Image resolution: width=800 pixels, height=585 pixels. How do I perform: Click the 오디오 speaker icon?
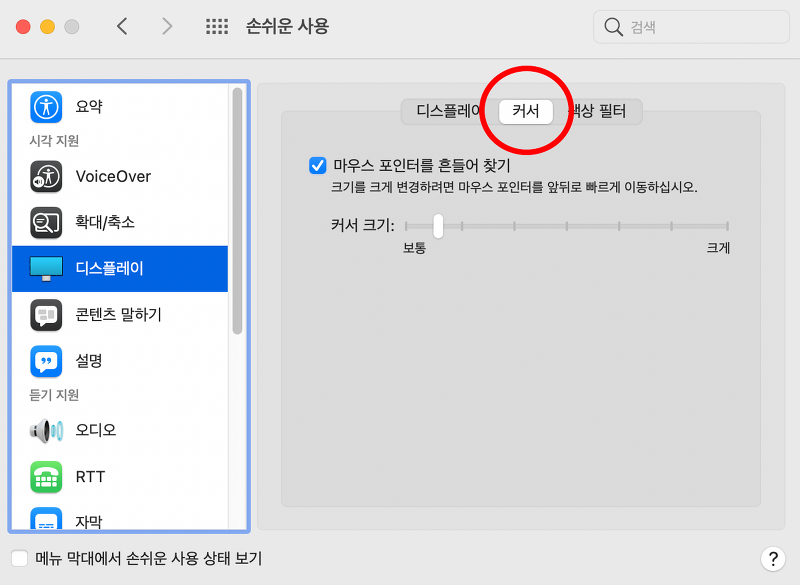[x=46, y=430]
